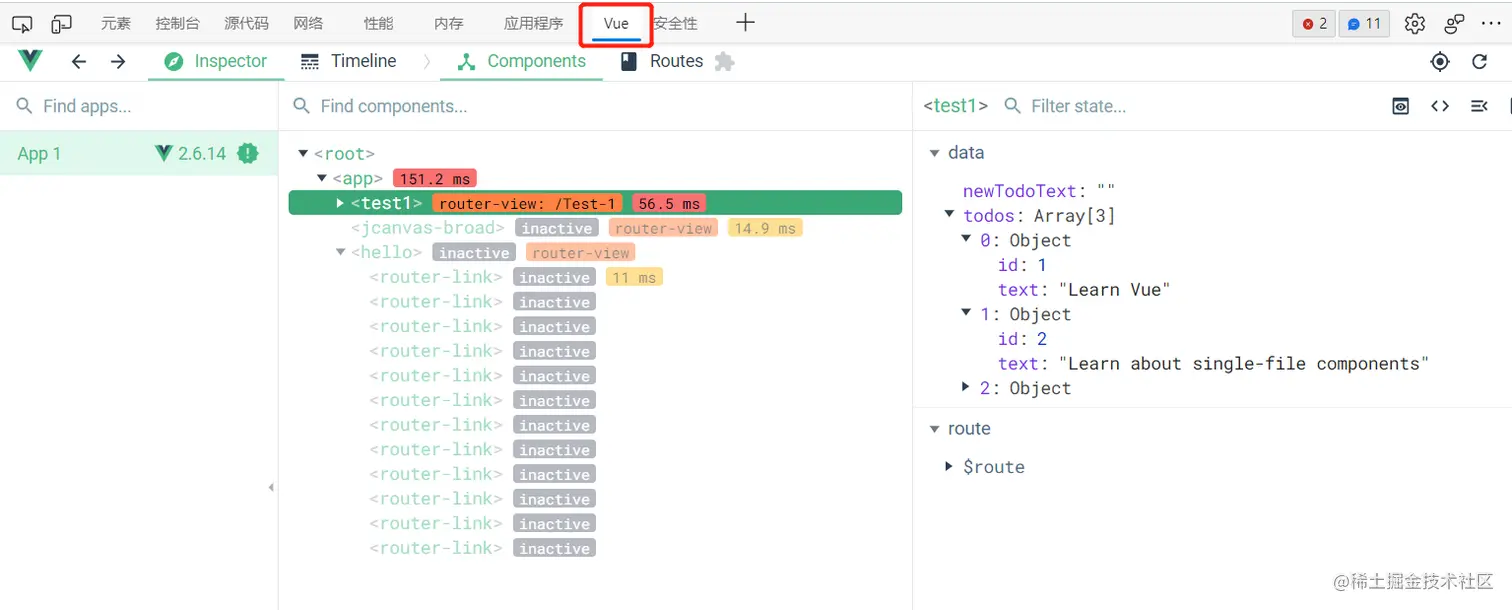
Task: Click the router-view: /Test-1 badge
Action: click(528, 204)
